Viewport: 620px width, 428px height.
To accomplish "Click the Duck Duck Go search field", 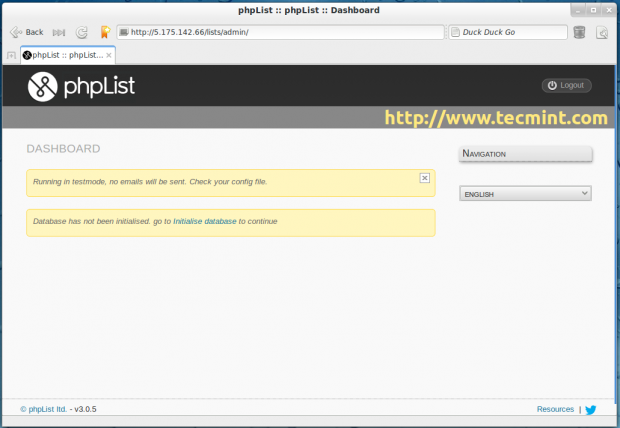I will [x=508, y=32].
